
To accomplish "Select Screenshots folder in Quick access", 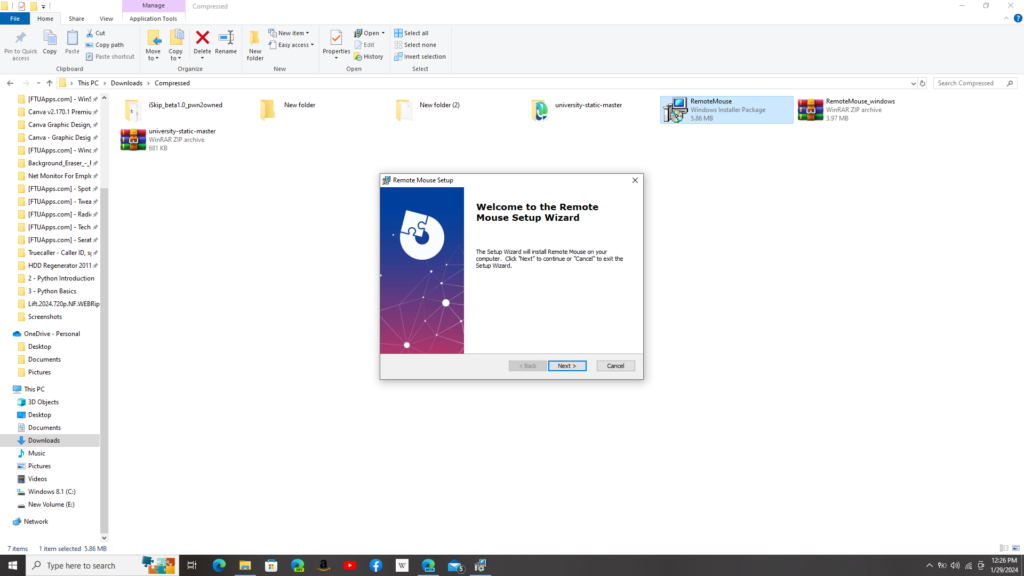I will coord(44,317).
